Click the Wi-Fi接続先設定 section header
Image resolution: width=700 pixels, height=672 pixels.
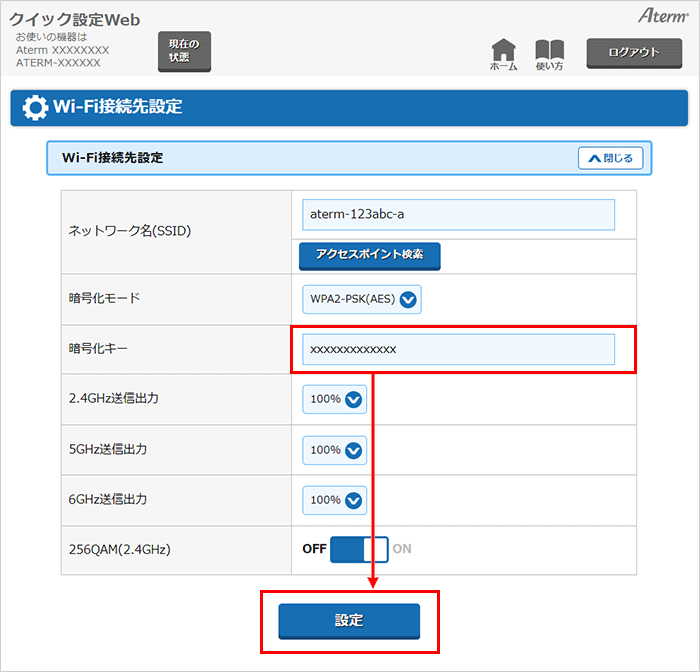(112, 158)
